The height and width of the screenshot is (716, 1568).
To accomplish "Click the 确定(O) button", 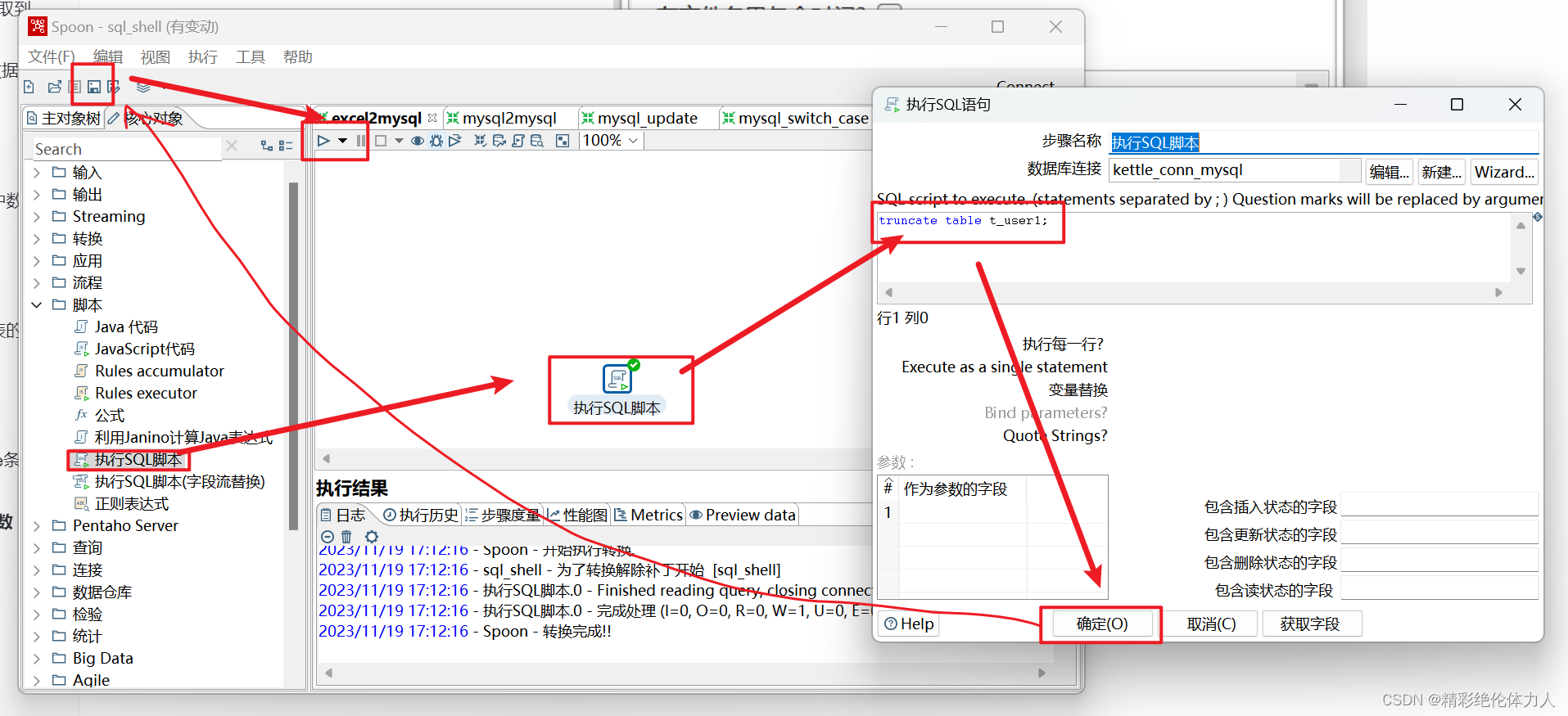I will pos(1102,624).
